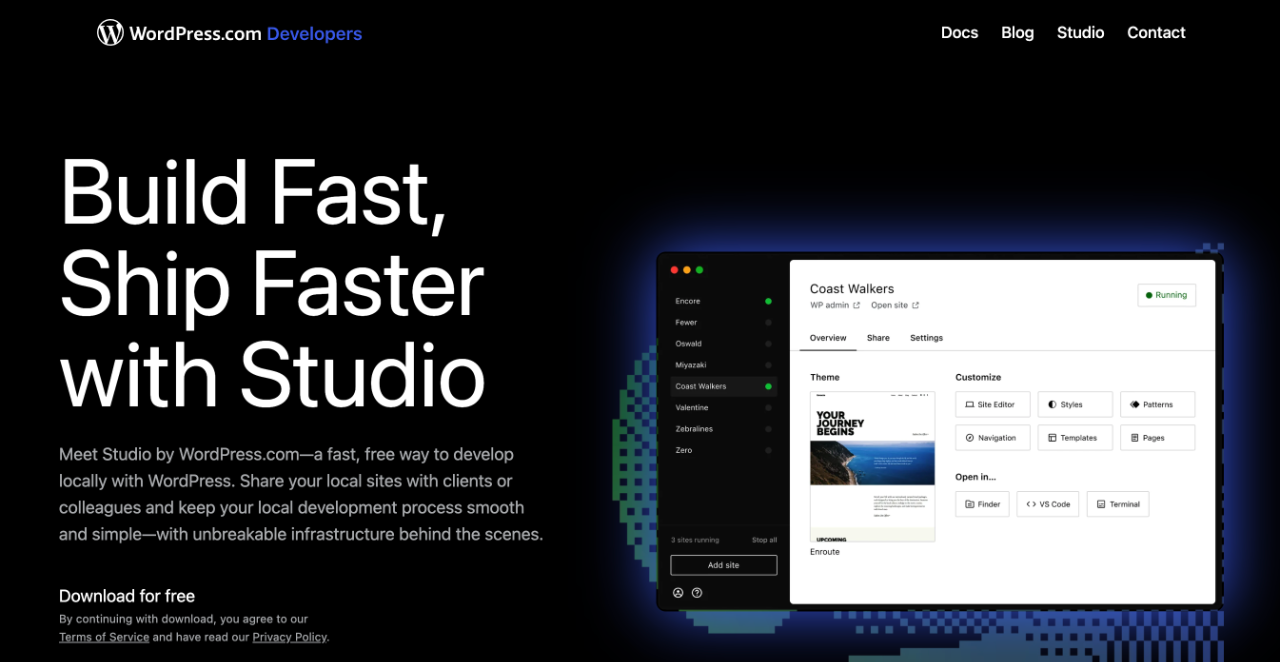
Task: Toggle the Encore site running status dot
Action: [x=768, y=301]
